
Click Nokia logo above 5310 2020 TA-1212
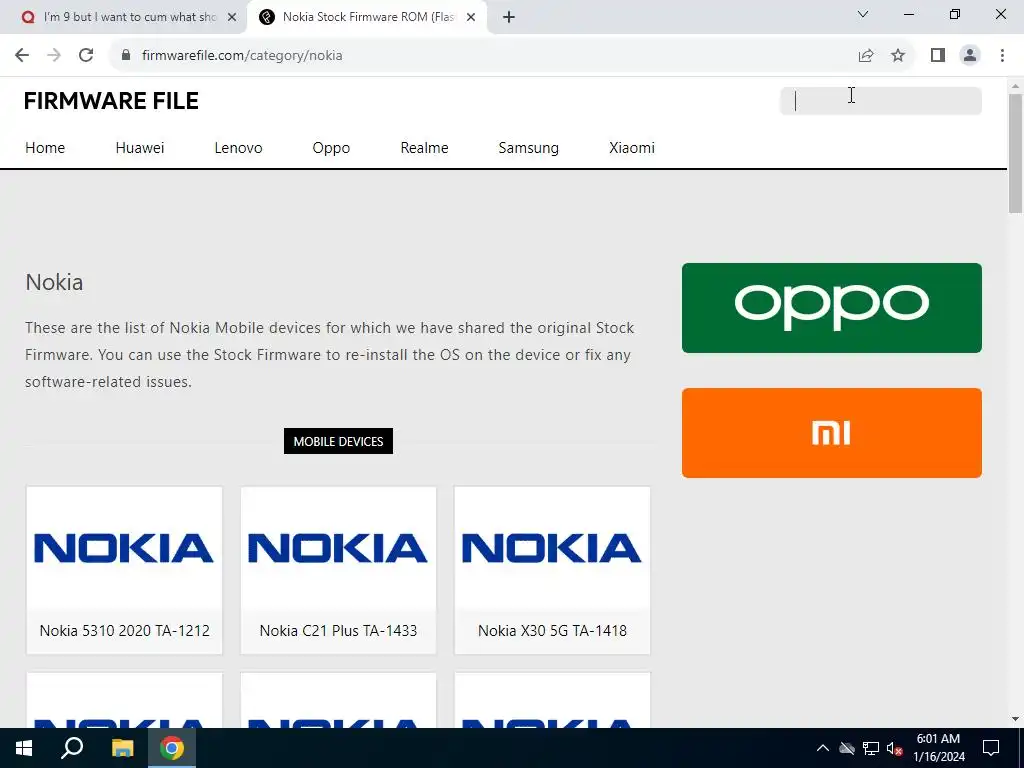pyautogui.click(x=124, y=548)
